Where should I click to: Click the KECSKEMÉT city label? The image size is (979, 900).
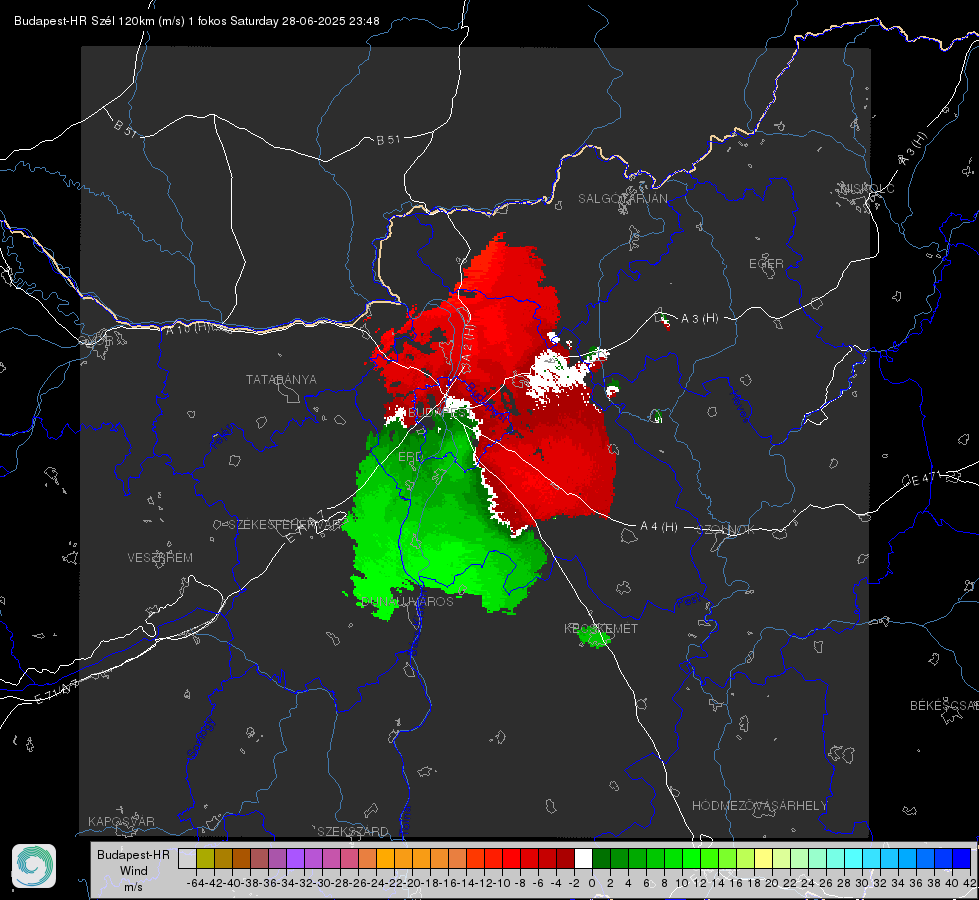[x=601, y=628]
